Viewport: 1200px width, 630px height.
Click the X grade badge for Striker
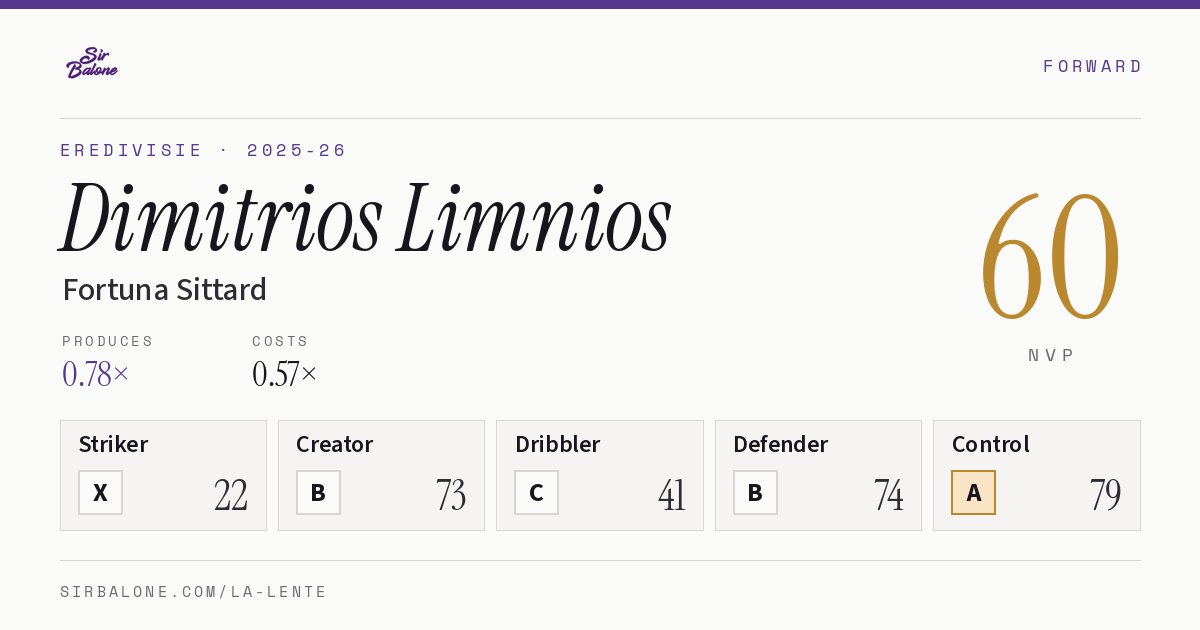tap(100, 492)
